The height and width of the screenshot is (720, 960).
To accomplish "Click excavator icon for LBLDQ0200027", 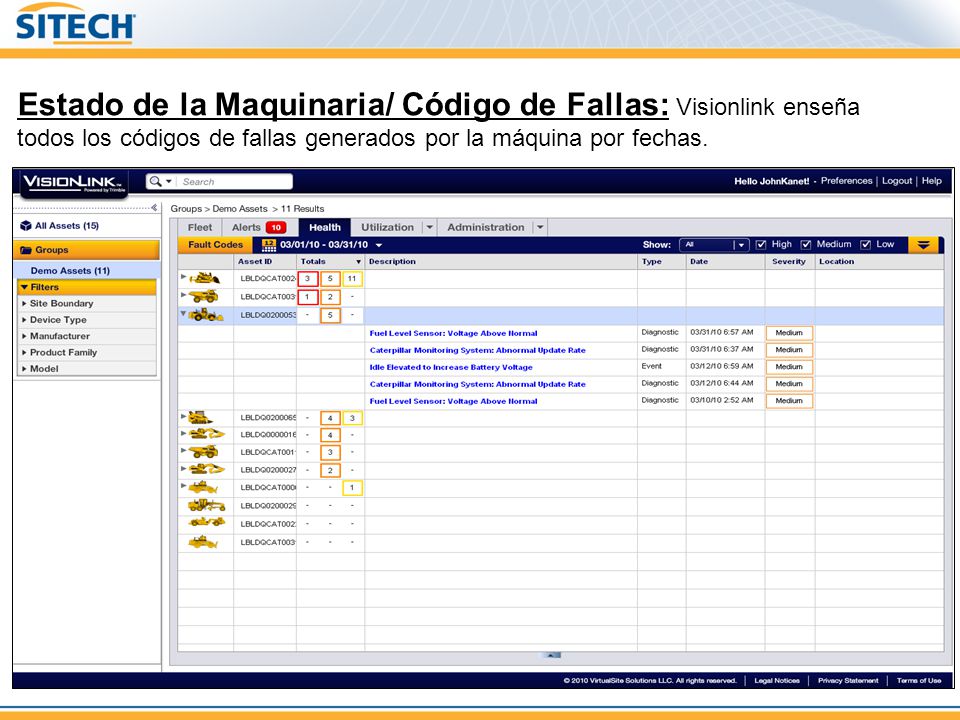I will tap(206, 470).
